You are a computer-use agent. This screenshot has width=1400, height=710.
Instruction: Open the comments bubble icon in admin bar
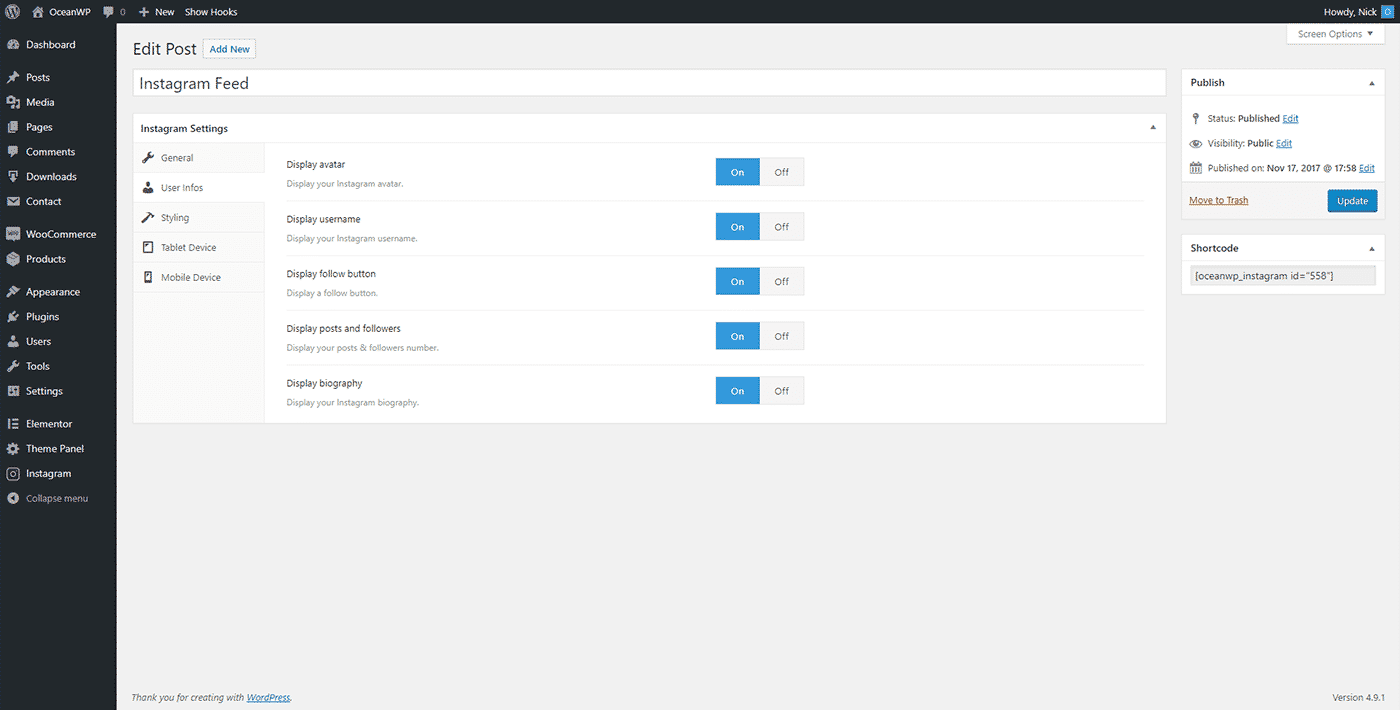pyautogui.click(x=108, y=12)
